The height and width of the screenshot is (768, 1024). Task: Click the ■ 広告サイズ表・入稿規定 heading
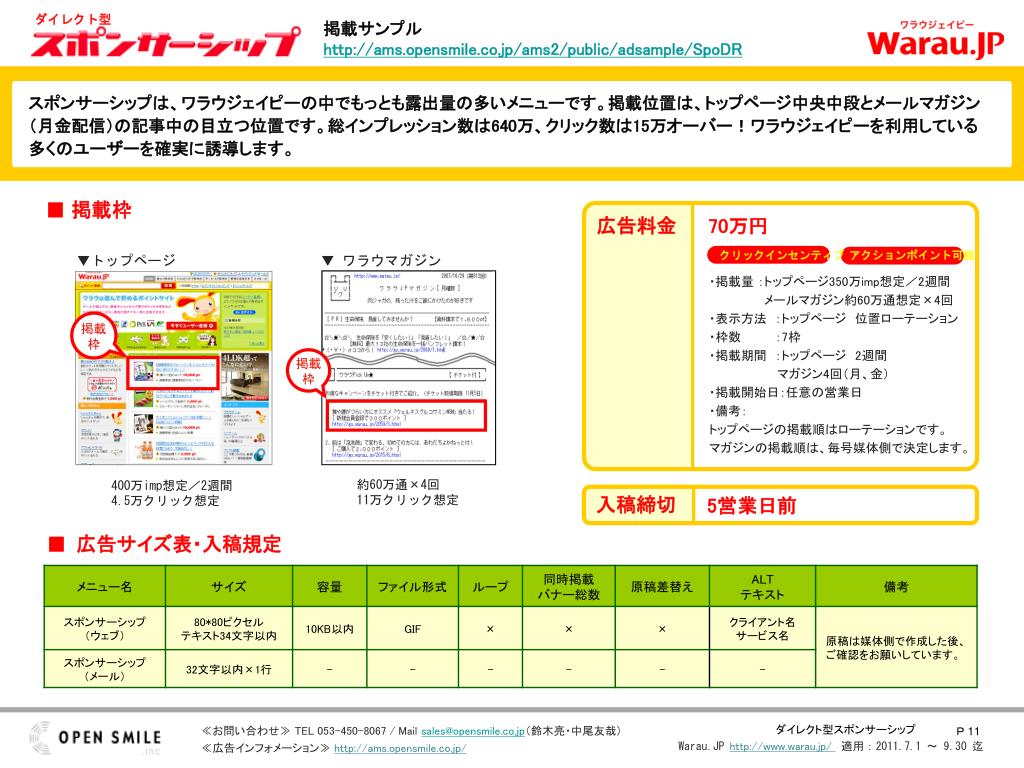pos(165,544)
